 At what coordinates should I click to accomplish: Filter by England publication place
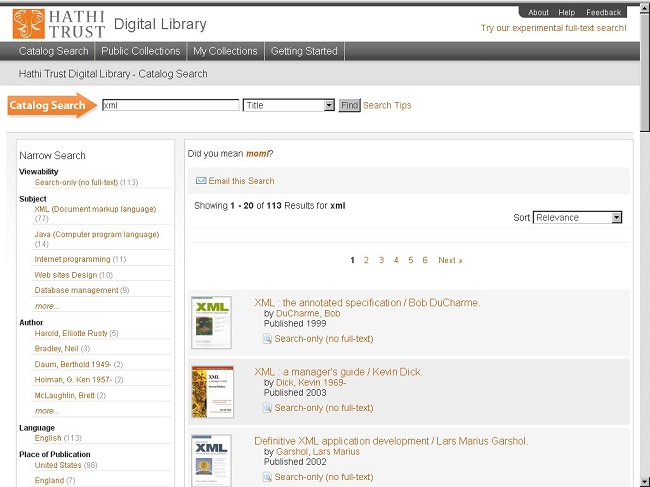[49, 480]
